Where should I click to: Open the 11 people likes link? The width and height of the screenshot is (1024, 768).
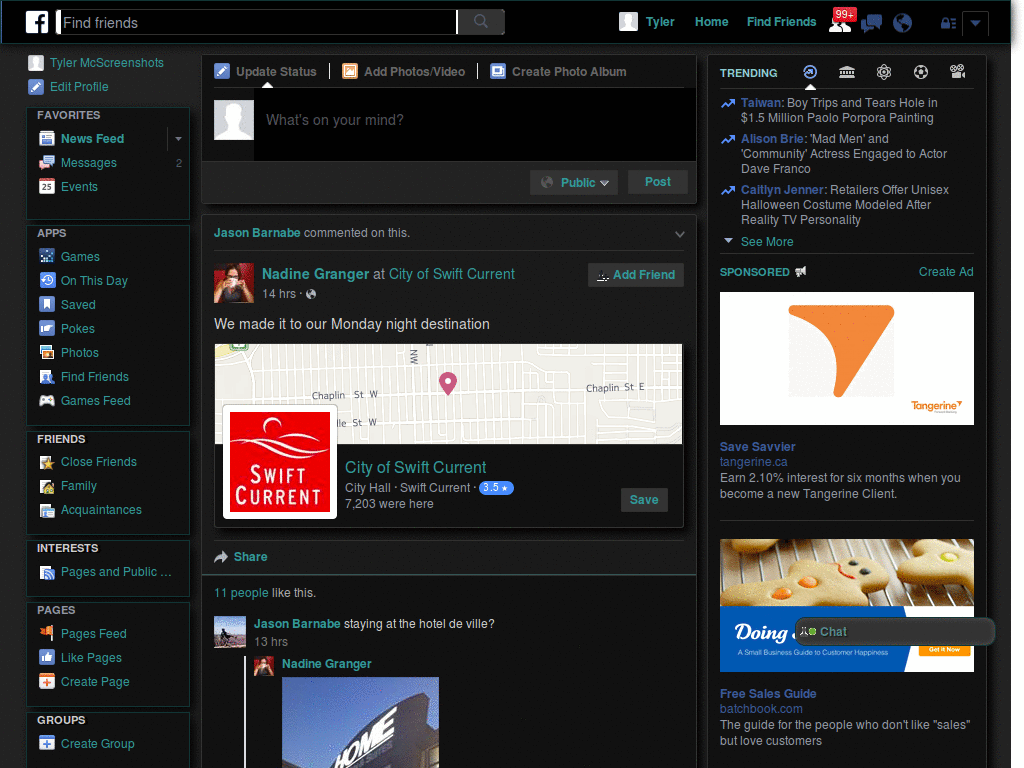click(241, 593)
